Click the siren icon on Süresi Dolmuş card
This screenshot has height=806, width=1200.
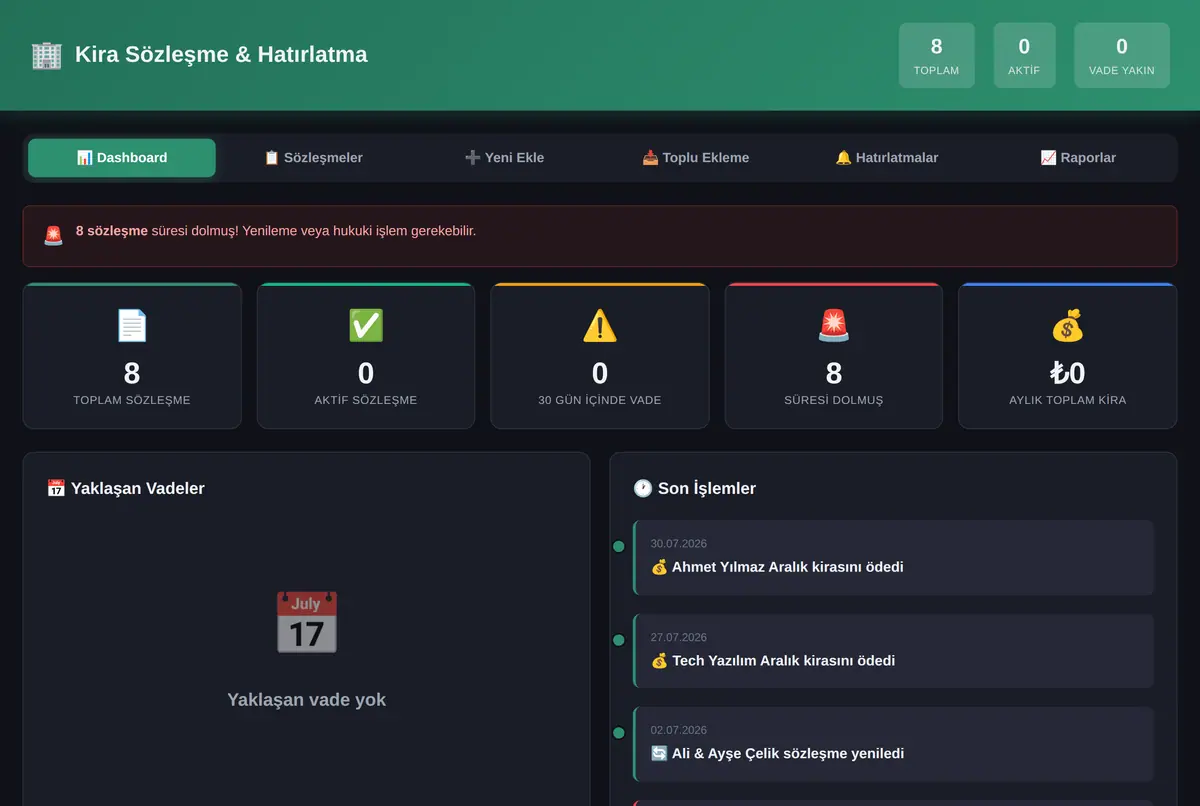point(834,325)
